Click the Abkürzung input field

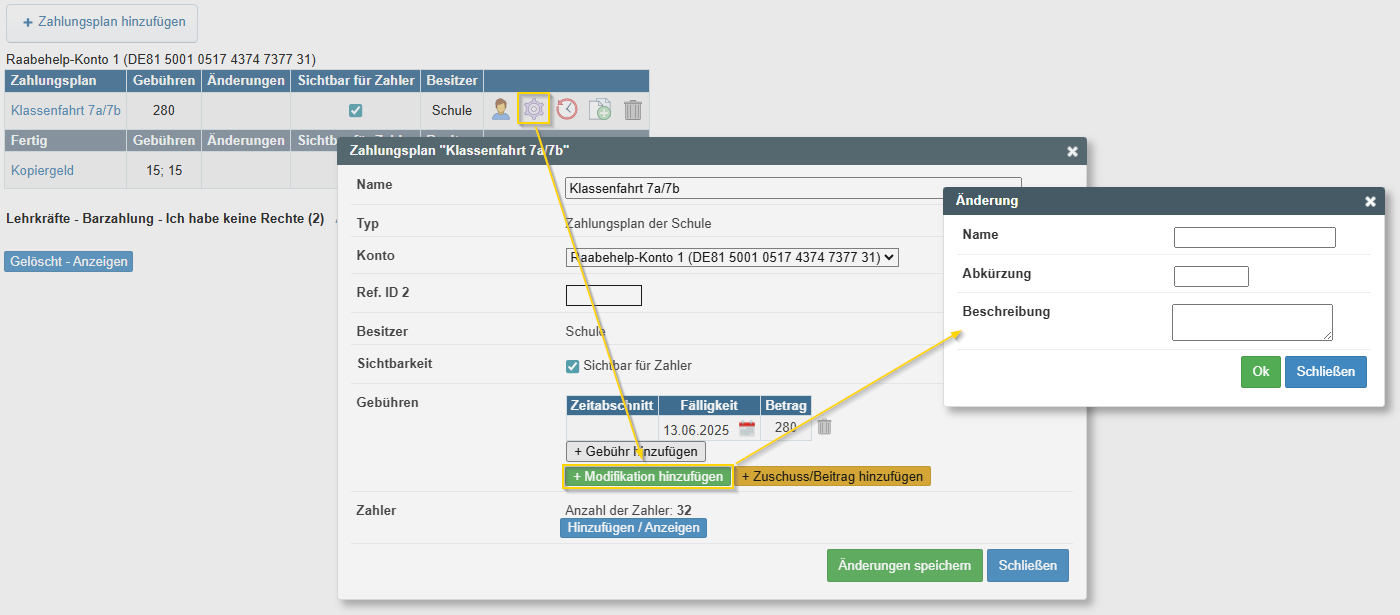(1211, 276)
